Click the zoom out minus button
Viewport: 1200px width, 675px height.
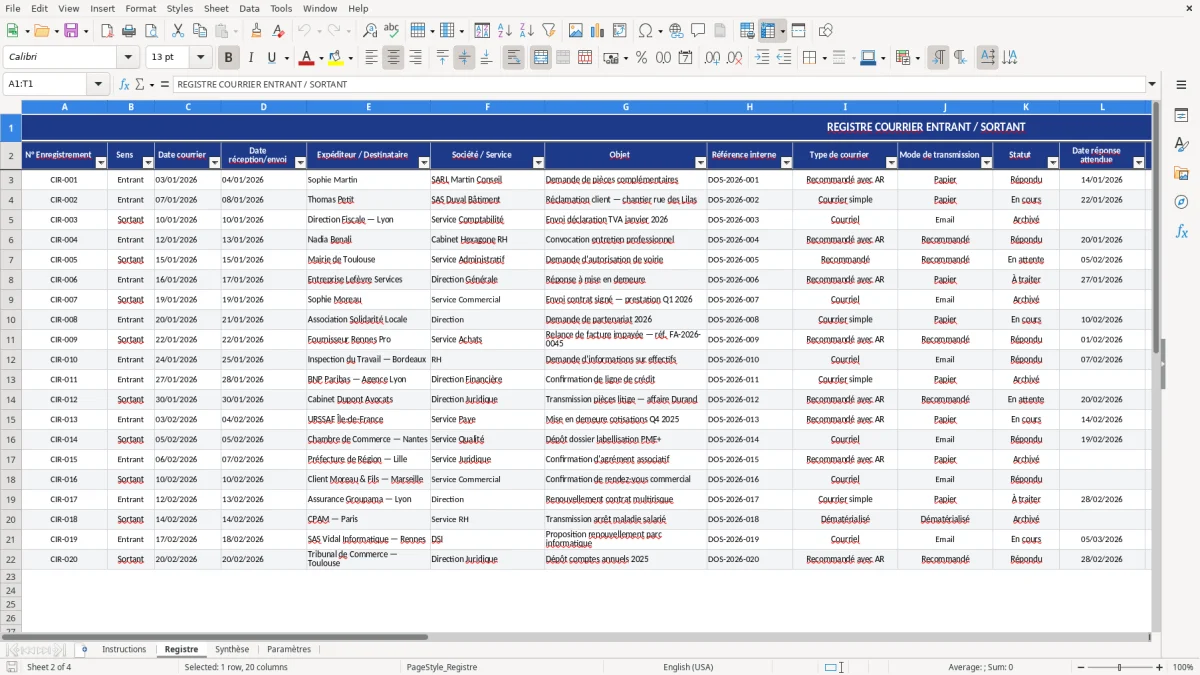[1079, 667]
